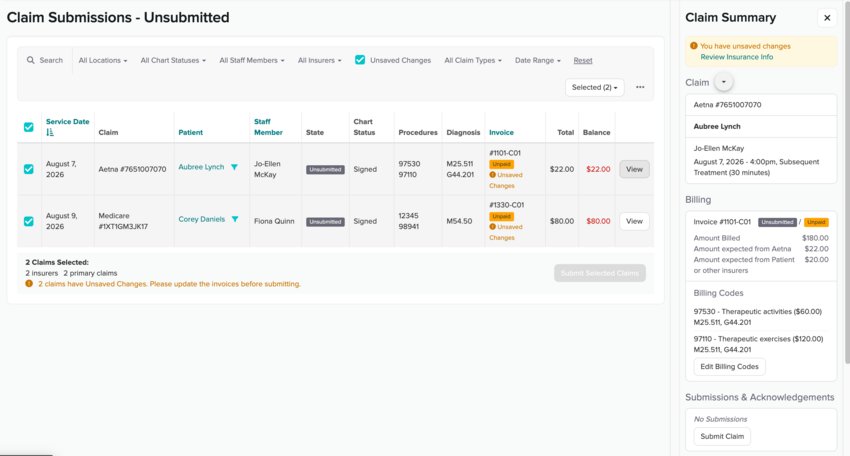Close the Claim Summary panel
Image resolution: width=850 pixels, height=456 pixels.
click(827, 18)
